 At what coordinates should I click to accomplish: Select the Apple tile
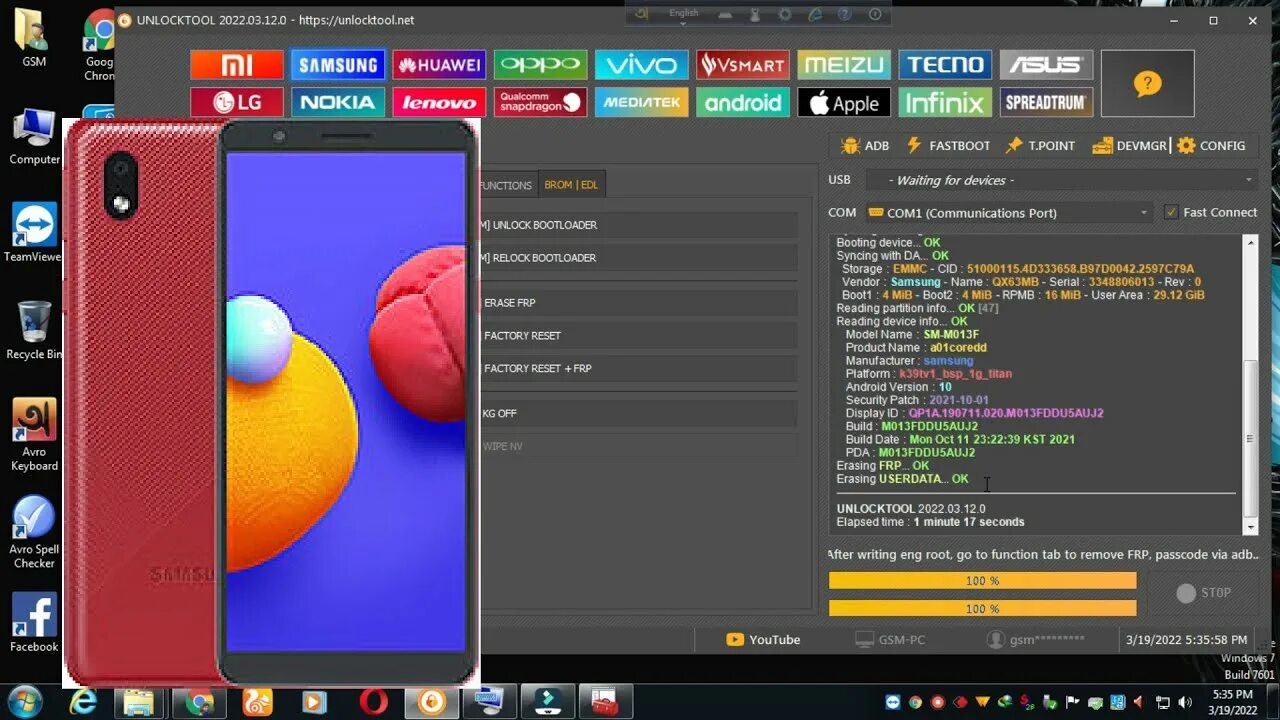coord(844,102)
